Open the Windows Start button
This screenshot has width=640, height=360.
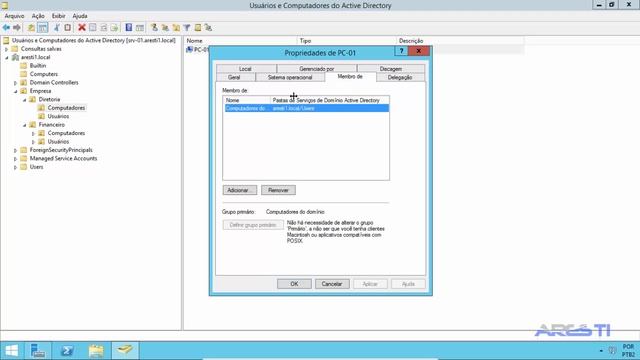pos(12,351)
